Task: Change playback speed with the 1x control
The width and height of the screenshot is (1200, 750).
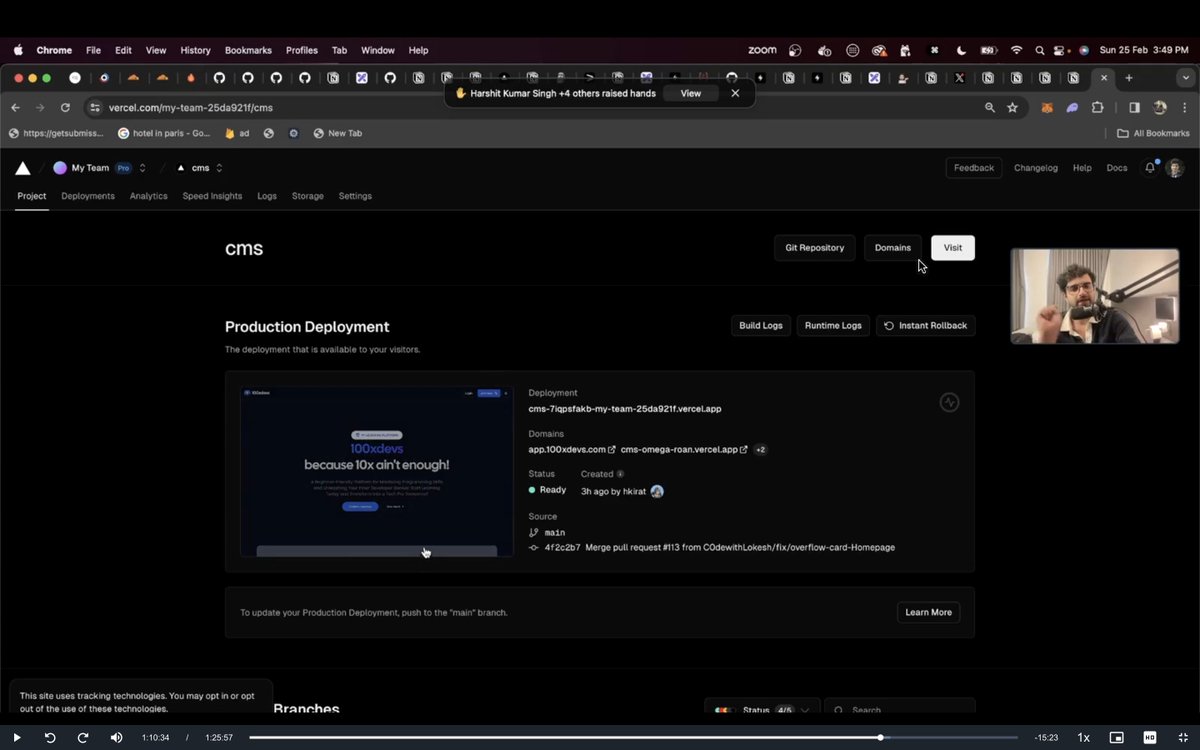Action: point(1083,737)
